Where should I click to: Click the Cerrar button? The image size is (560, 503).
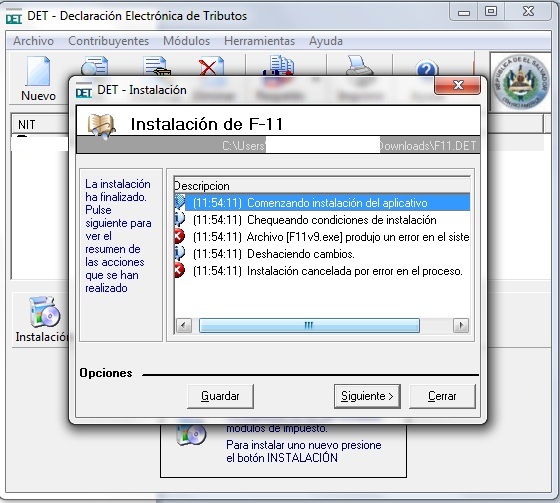click(x=442, y=396)
